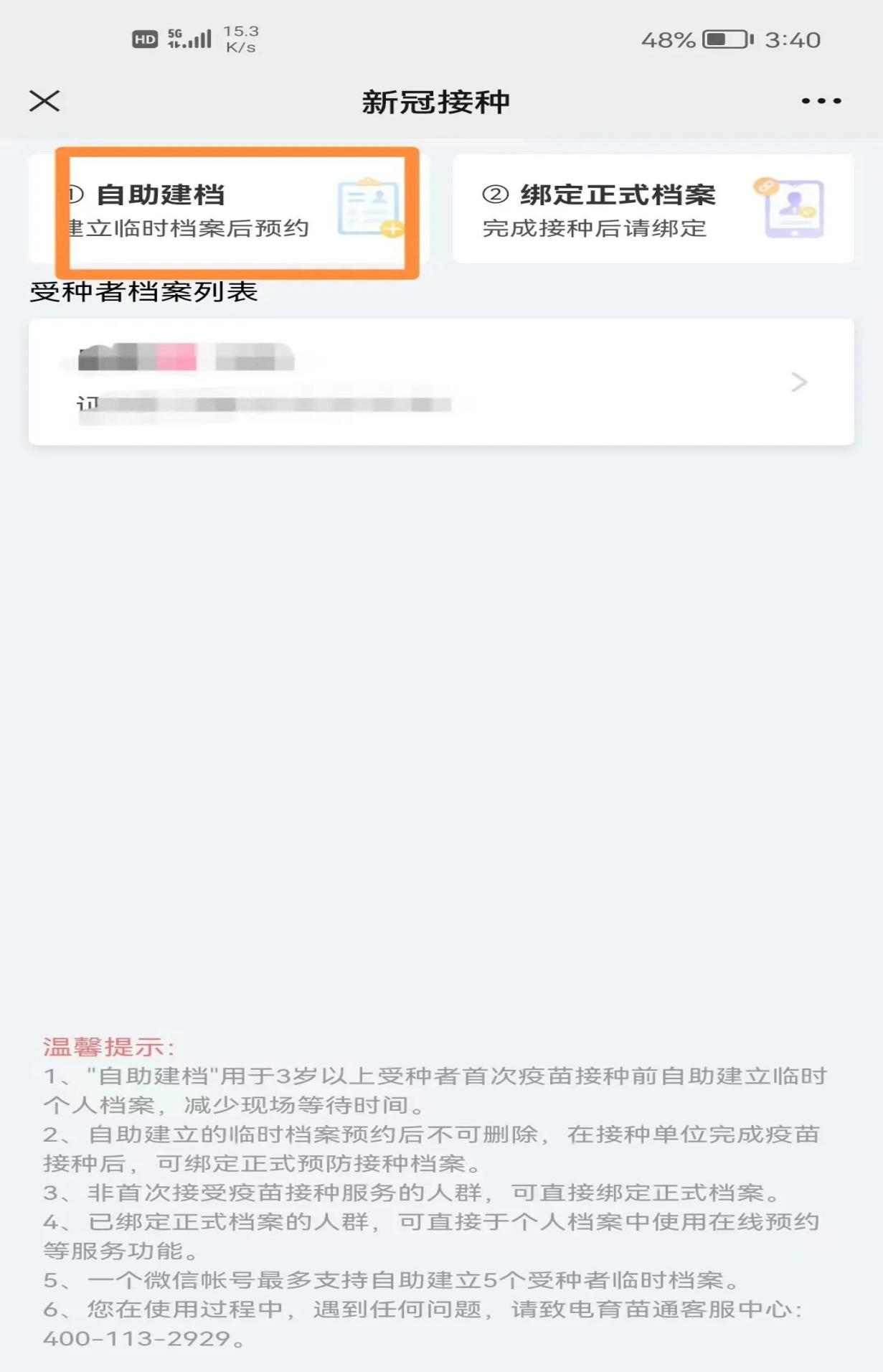The width and height of the screenshot is (883, 1372).
Task: Select the blurred recipient name entry
Action: tap(186, 357)
